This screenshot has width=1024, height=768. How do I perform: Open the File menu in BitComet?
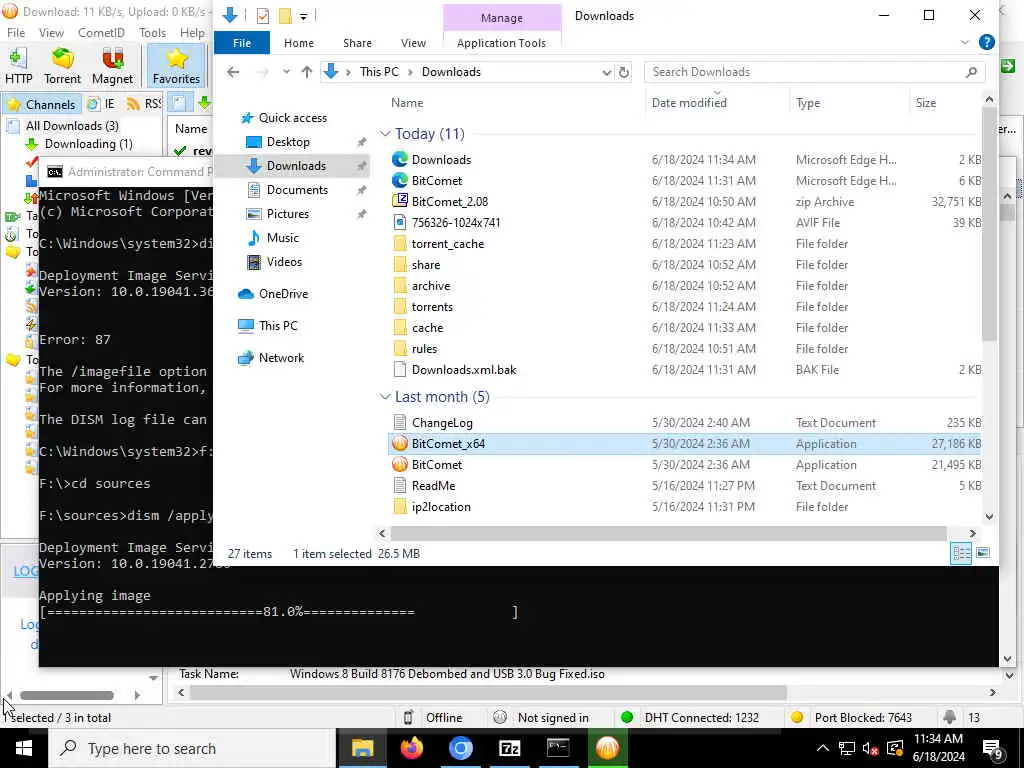tap(16, 33)
